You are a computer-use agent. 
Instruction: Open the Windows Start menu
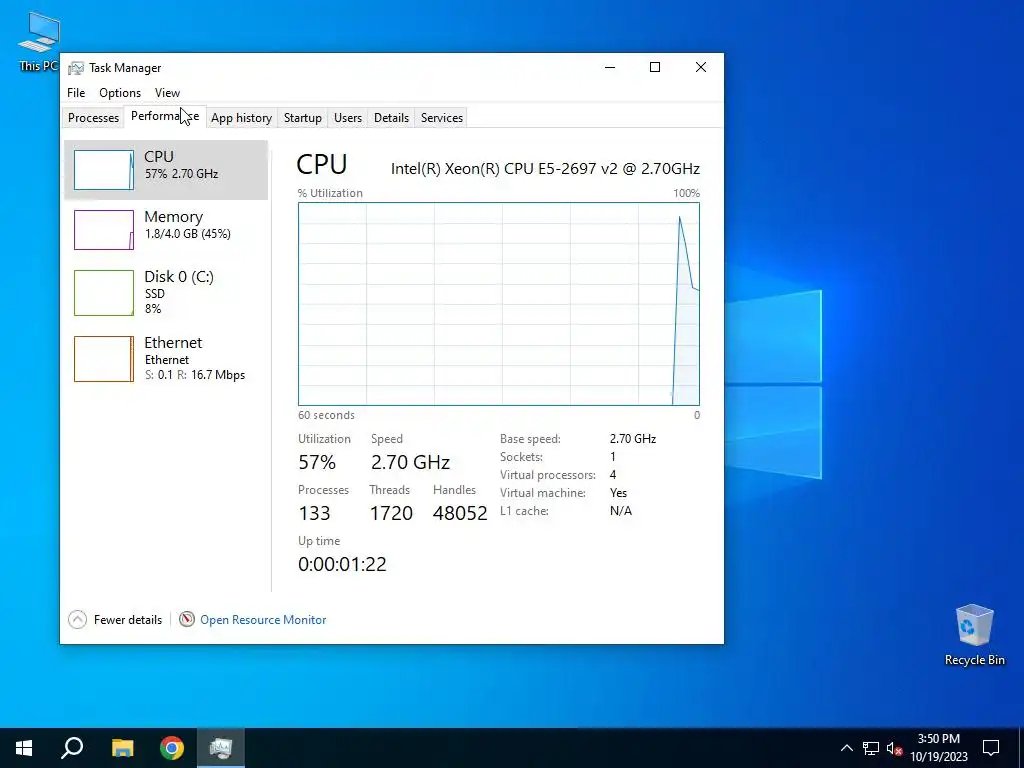(24, 748)
